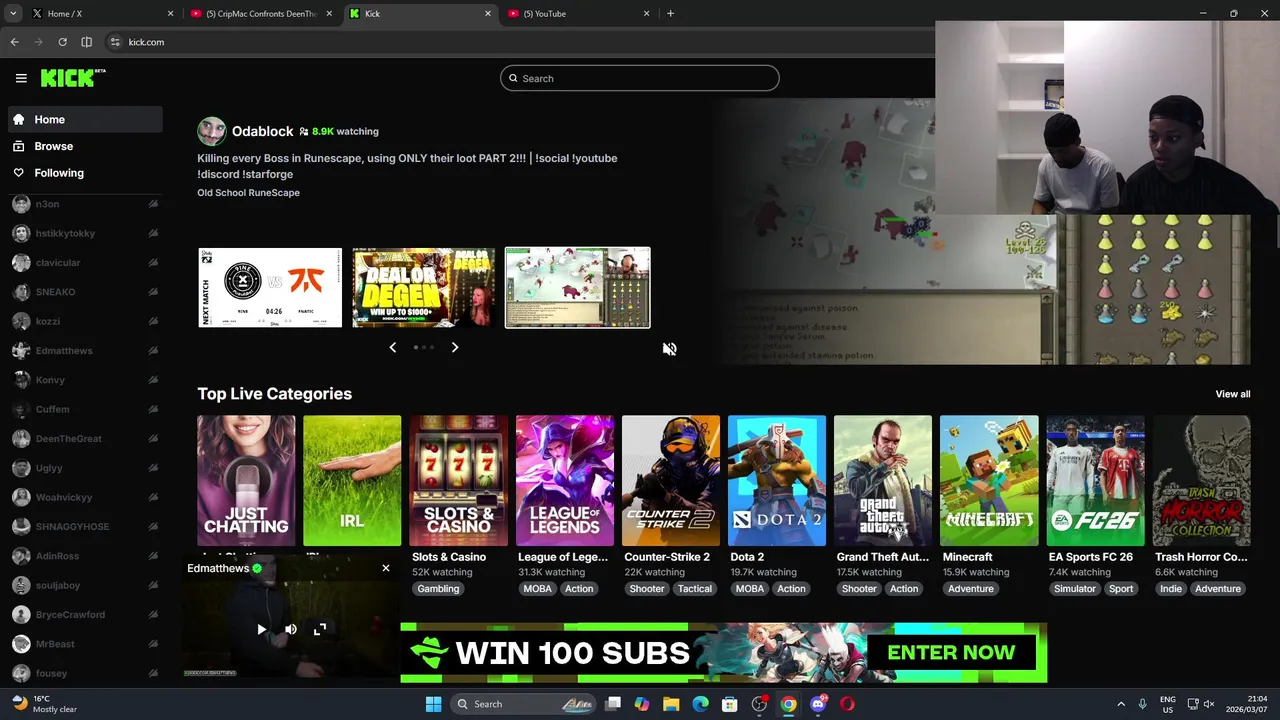Open Odablock streamer name link
The image size is (1280, 720).
coord(262,131)
